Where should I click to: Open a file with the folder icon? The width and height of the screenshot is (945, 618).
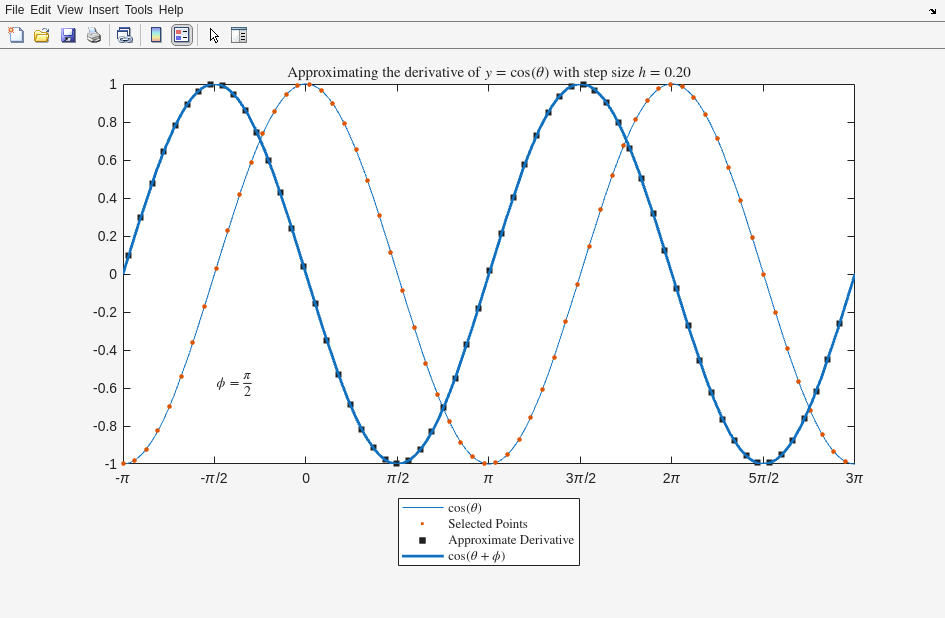tap(42, 35)
